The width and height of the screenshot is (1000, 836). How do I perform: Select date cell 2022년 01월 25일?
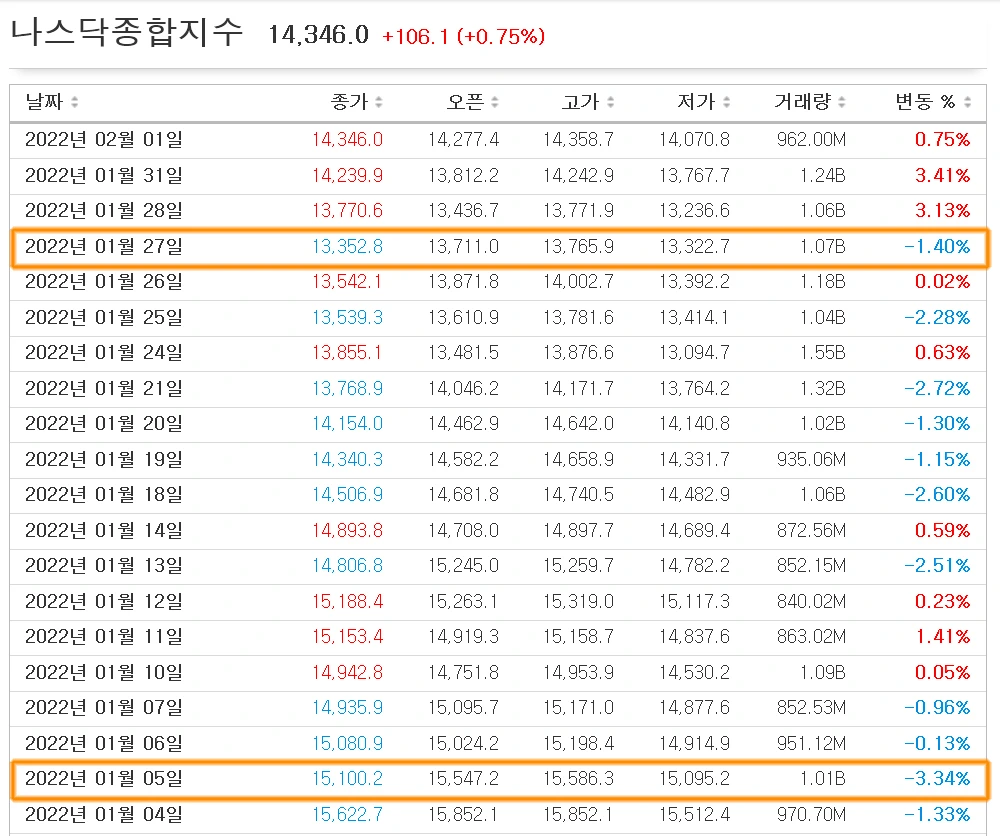point(104,317)
